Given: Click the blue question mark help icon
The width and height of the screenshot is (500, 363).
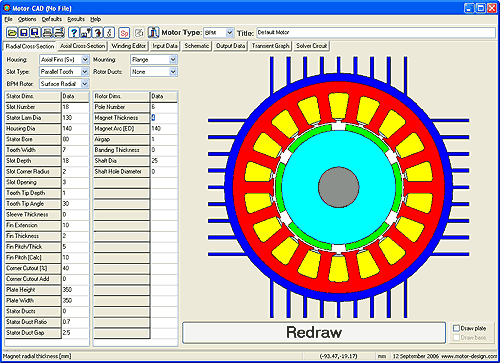Looking at the screenshot, I should point(74,32).
